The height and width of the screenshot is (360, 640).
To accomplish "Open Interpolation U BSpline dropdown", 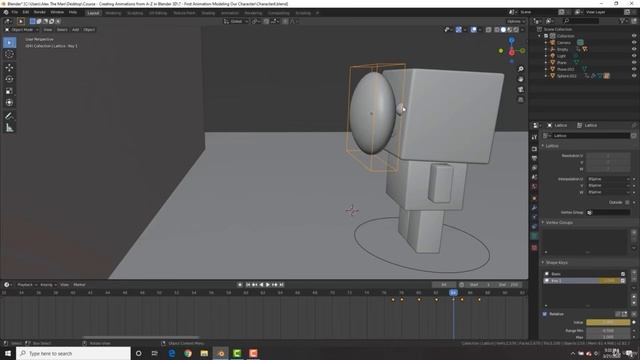I will [x=609, y=179].
